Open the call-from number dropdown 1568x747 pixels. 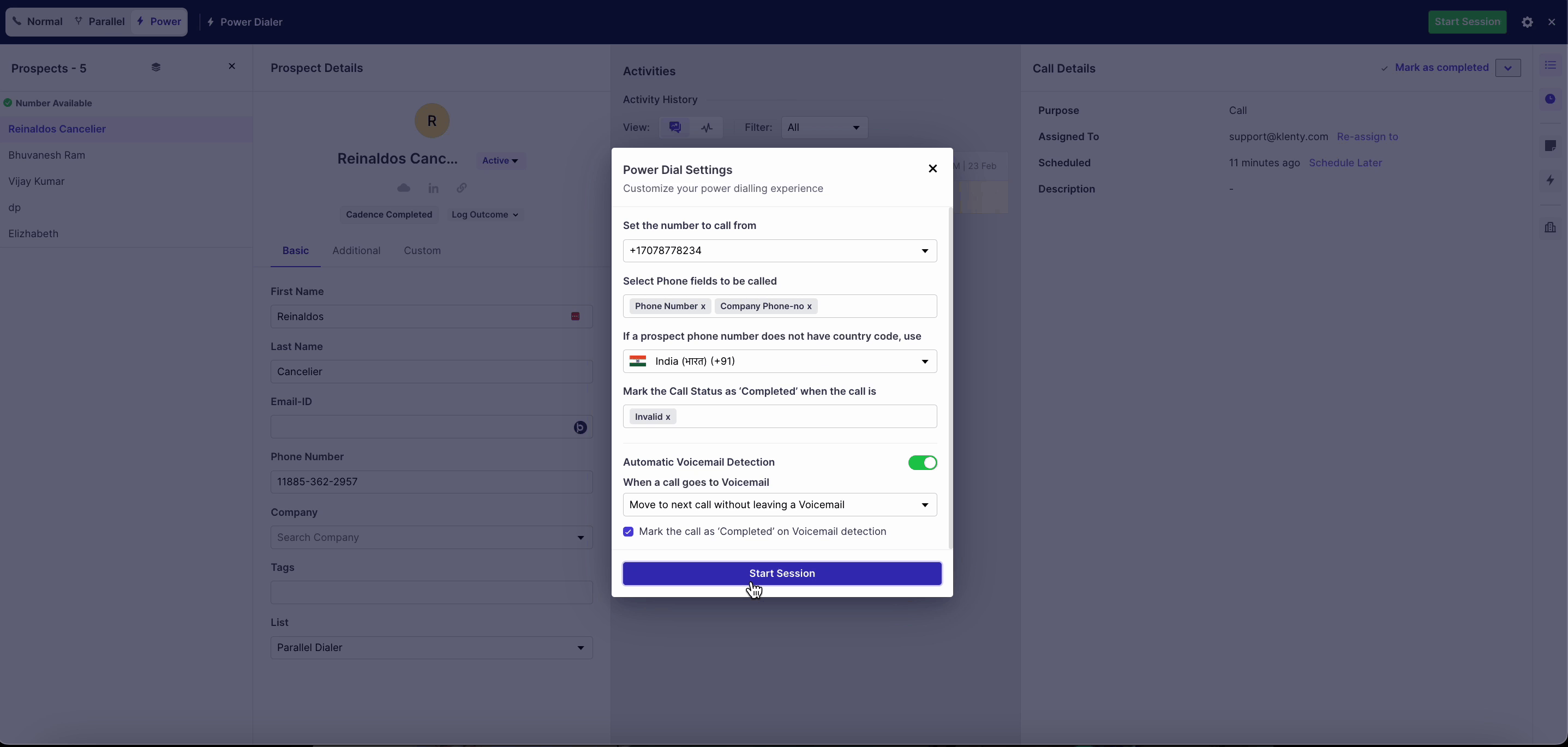click(x=779, y=251)
